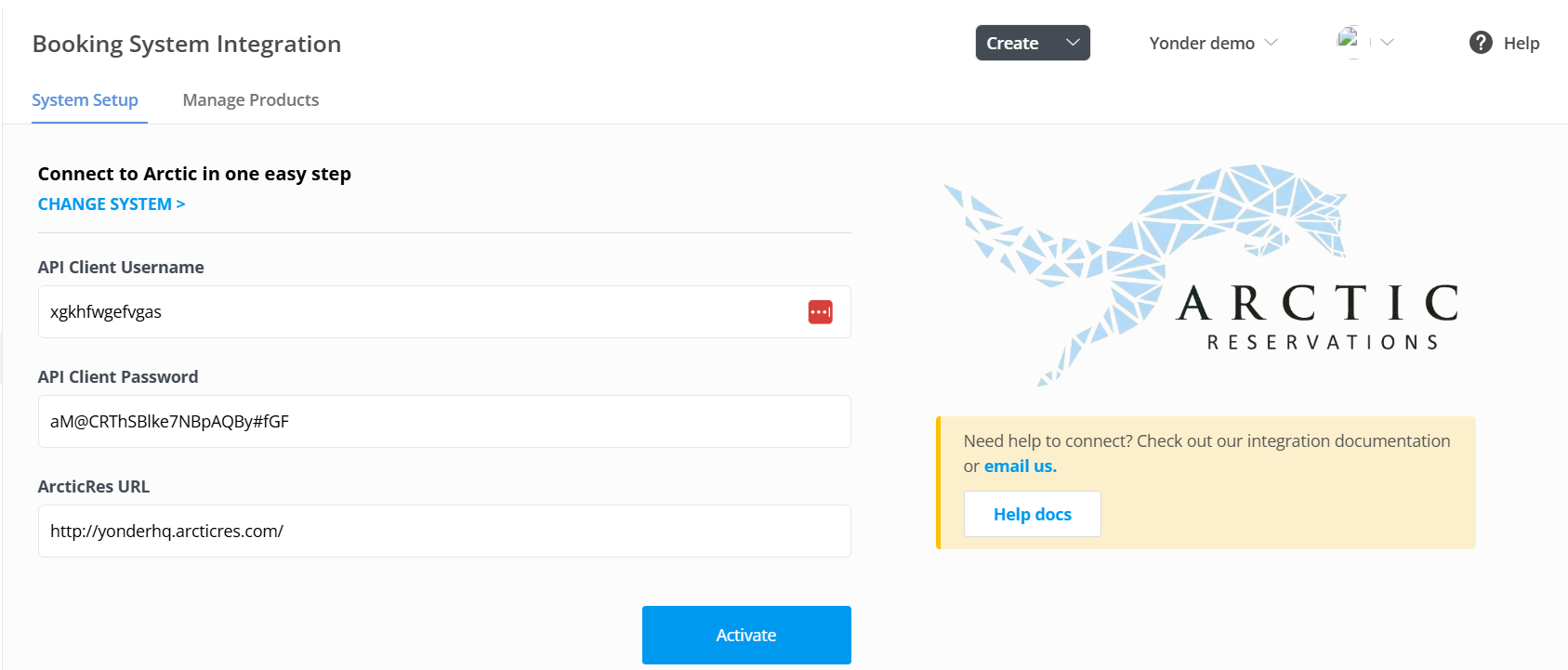
Task: Click the Activate button
Action: click(746, 635)
